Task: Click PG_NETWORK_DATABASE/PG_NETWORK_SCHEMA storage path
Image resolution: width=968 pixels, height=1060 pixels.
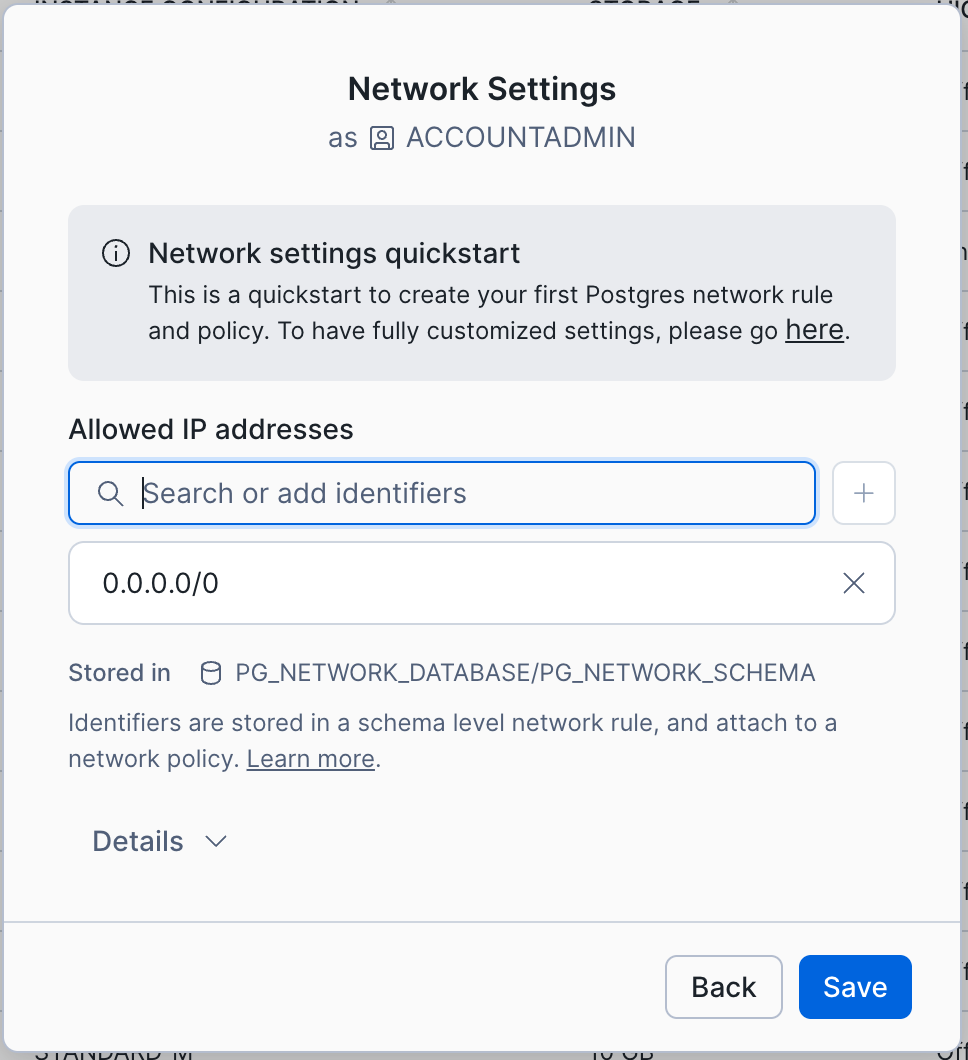Action: click(x=525, y=673)
